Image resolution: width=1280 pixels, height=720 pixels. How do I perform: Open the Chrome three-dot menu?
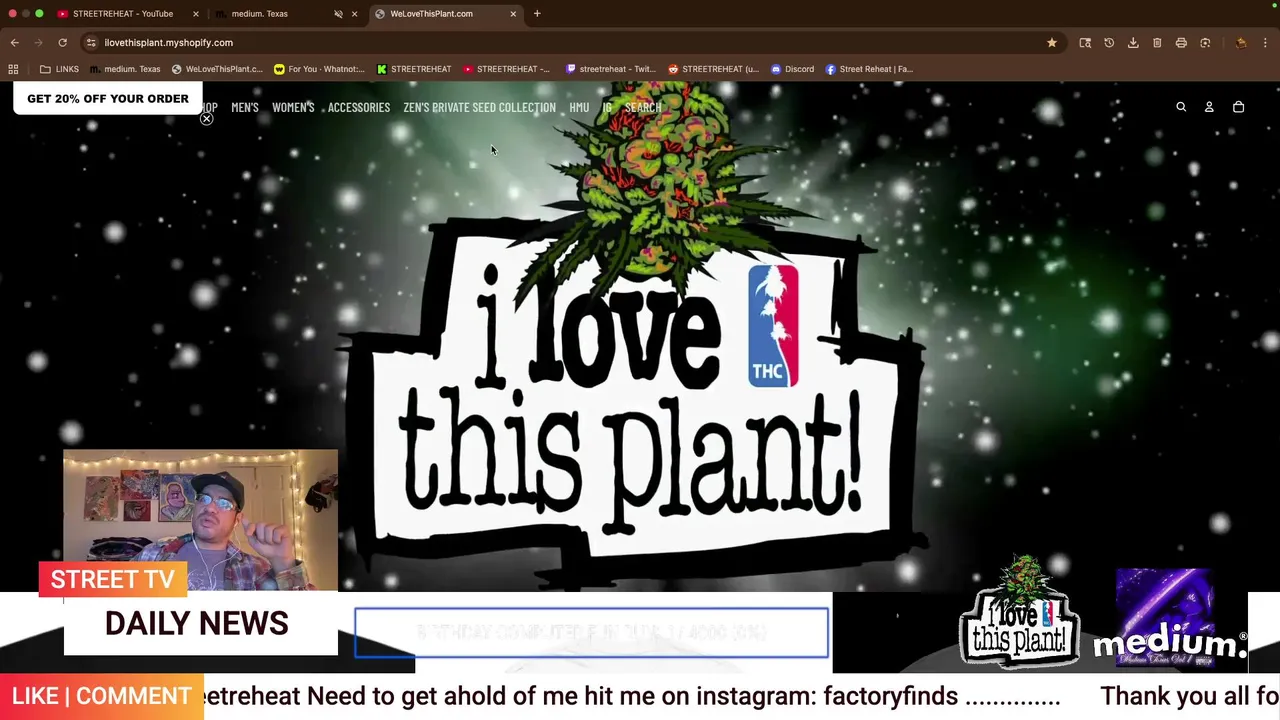click(1266, 43)
